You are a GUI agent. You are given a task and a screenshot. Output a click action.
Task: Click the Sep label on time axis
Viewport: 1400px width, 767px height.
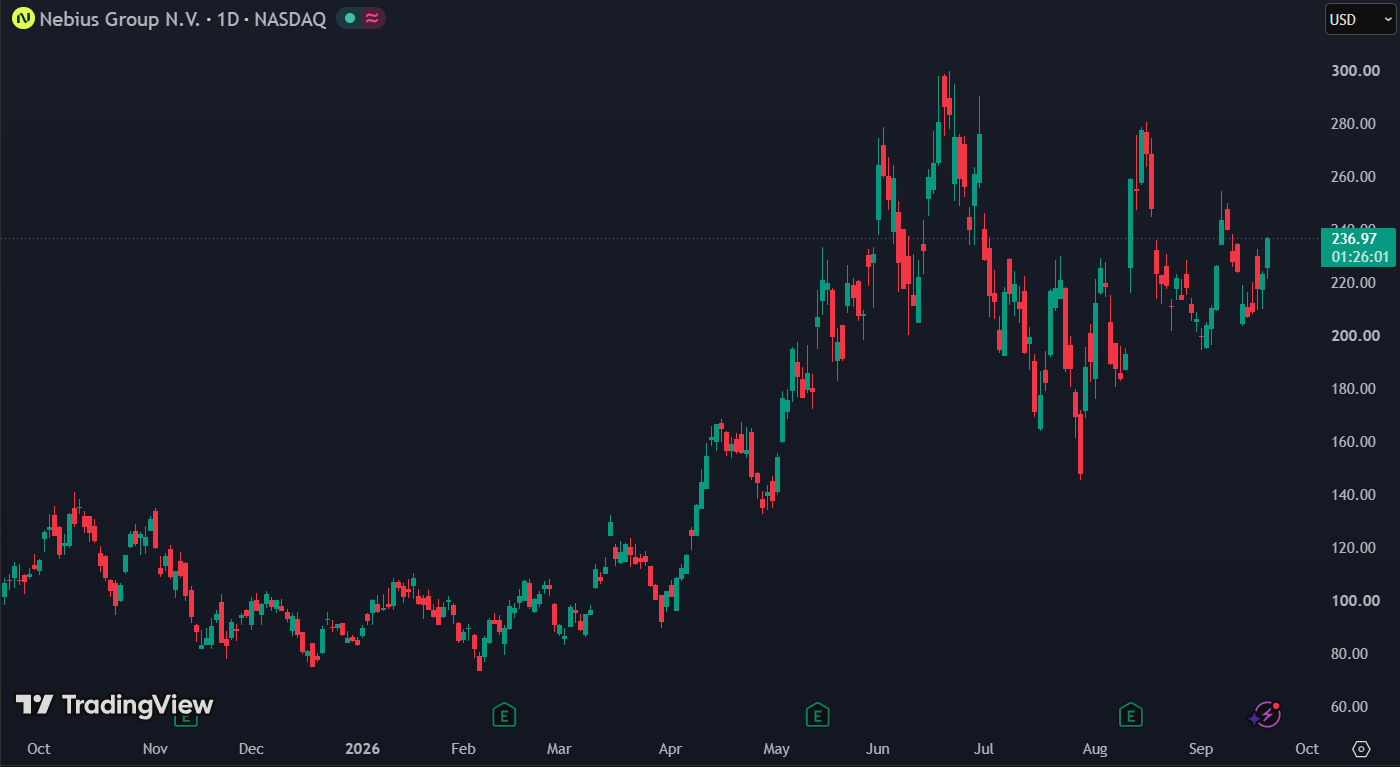pyautogui.click(x=1201, y=749)
